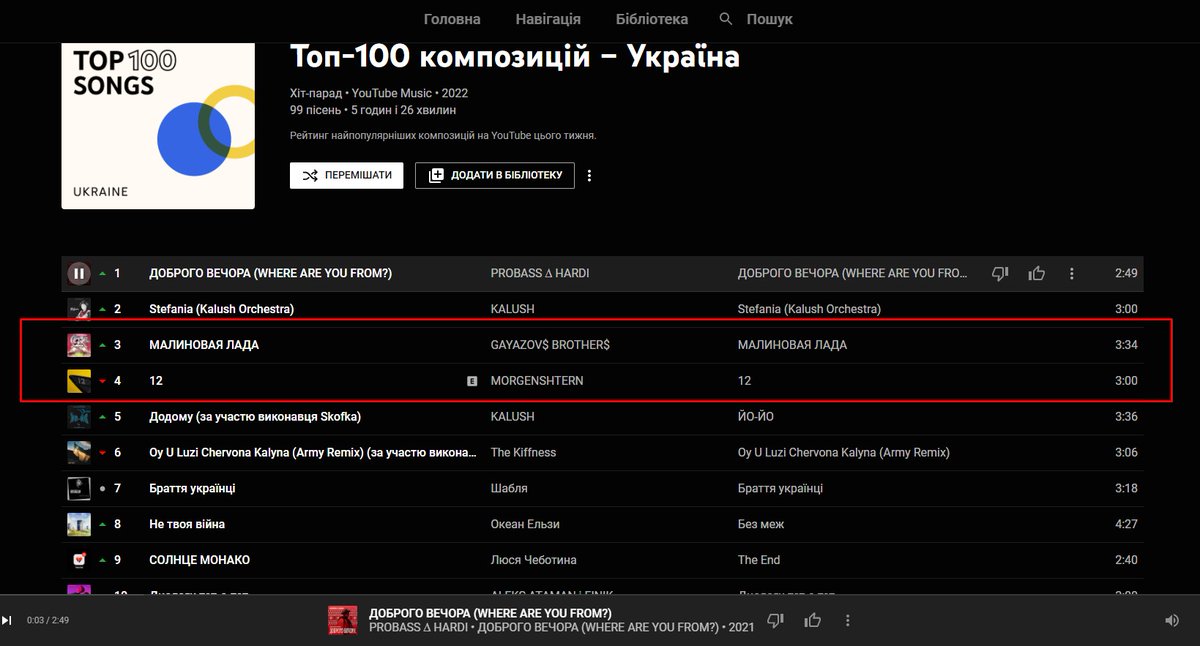Select song title Stefania (Kalush Orchestra)
The height and width of the screenshot is (646, 1200).
(x=221, y=309)
